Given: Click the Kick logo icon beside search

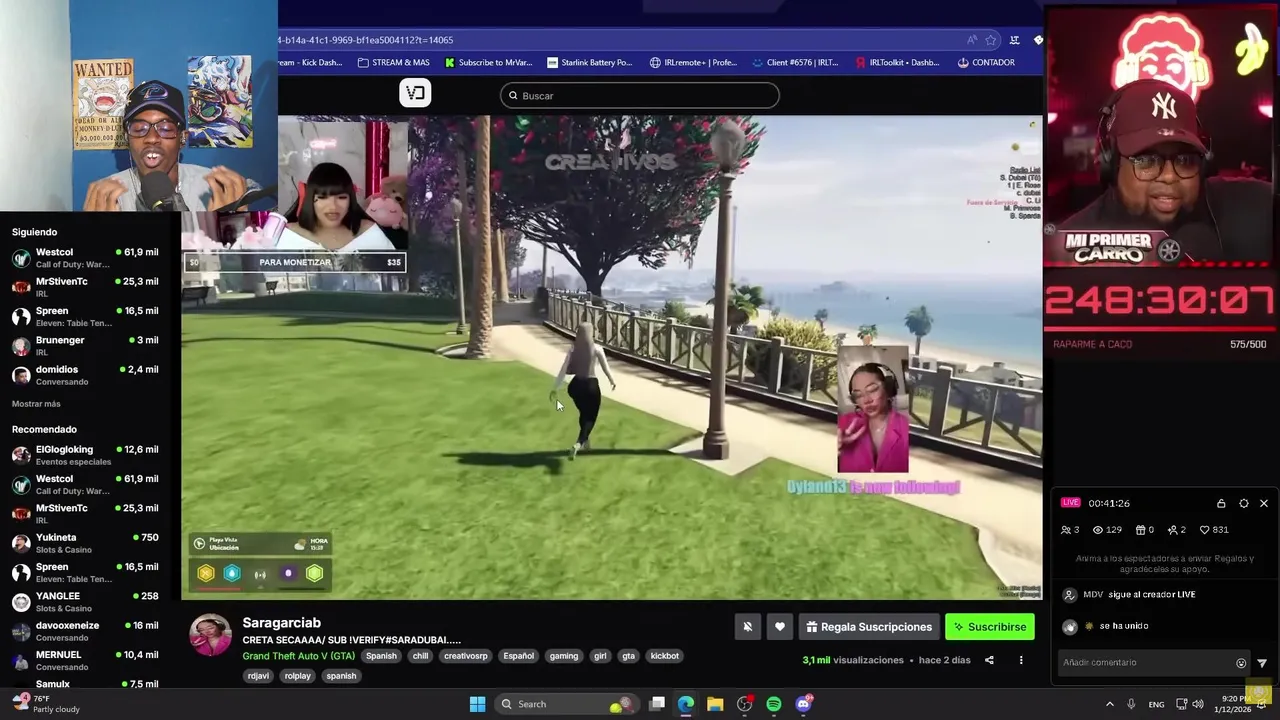Looking at the screenshot, I should point(415,93).
